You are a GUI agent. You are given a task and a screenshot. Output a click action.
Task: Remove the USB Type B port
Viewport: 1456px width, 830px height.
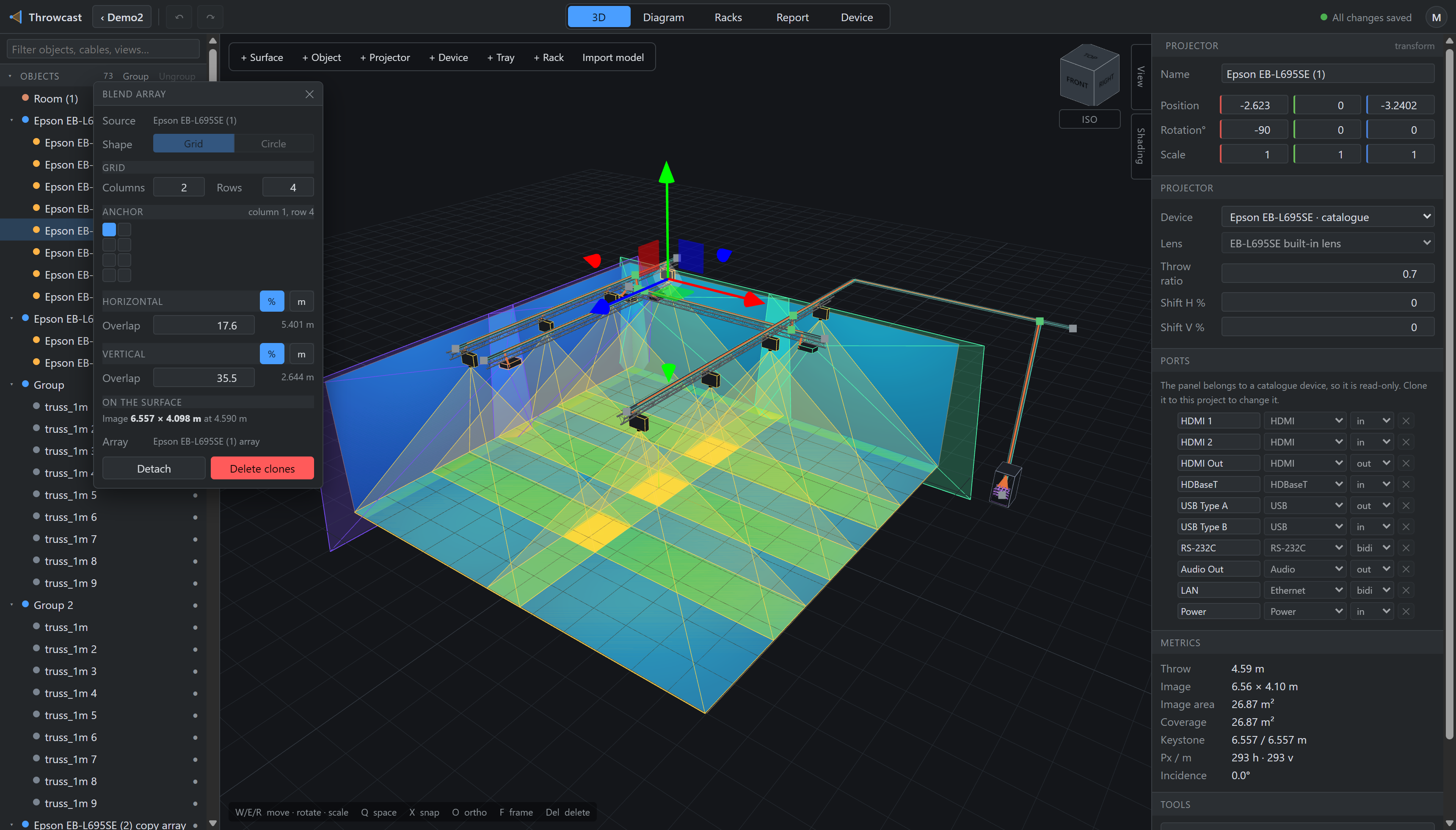coord(1406,527)
